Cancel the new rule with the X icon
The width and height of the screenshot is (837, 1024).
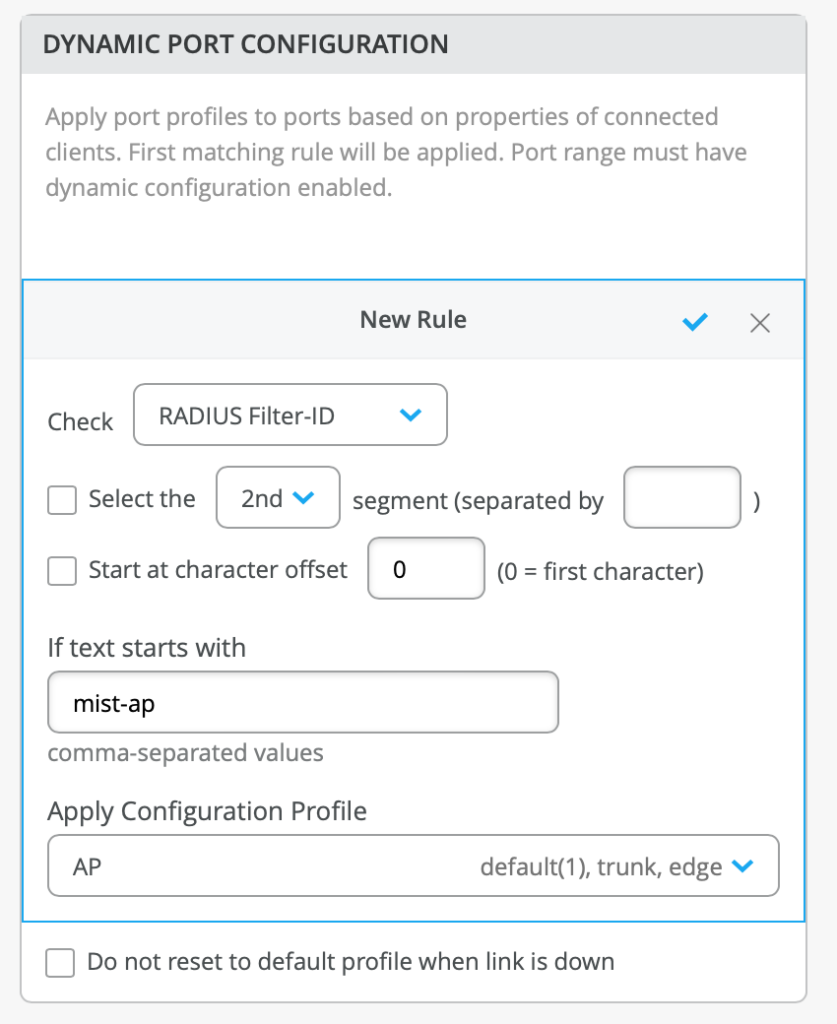click(x=760, y=322)
